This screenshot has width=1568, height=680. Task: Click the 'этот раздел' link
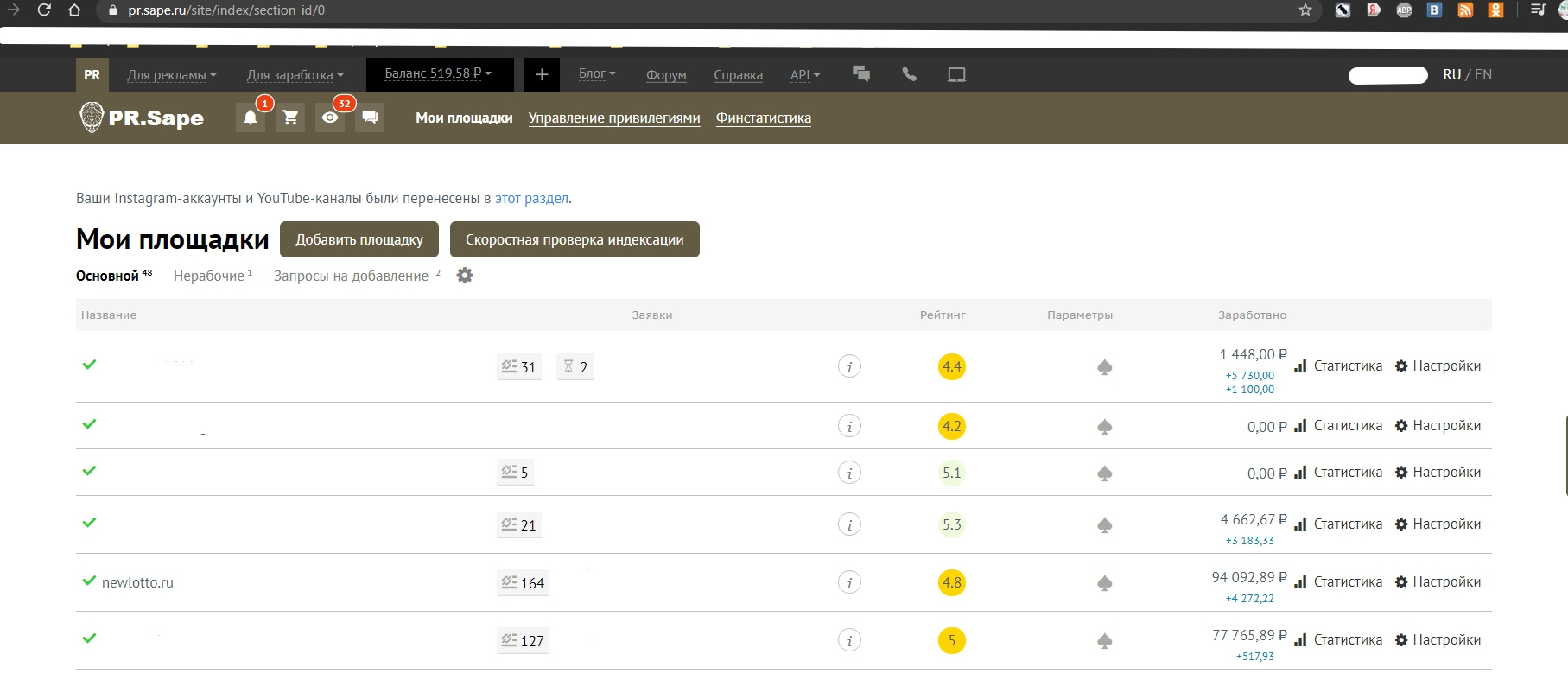click(x=531, y=199)
